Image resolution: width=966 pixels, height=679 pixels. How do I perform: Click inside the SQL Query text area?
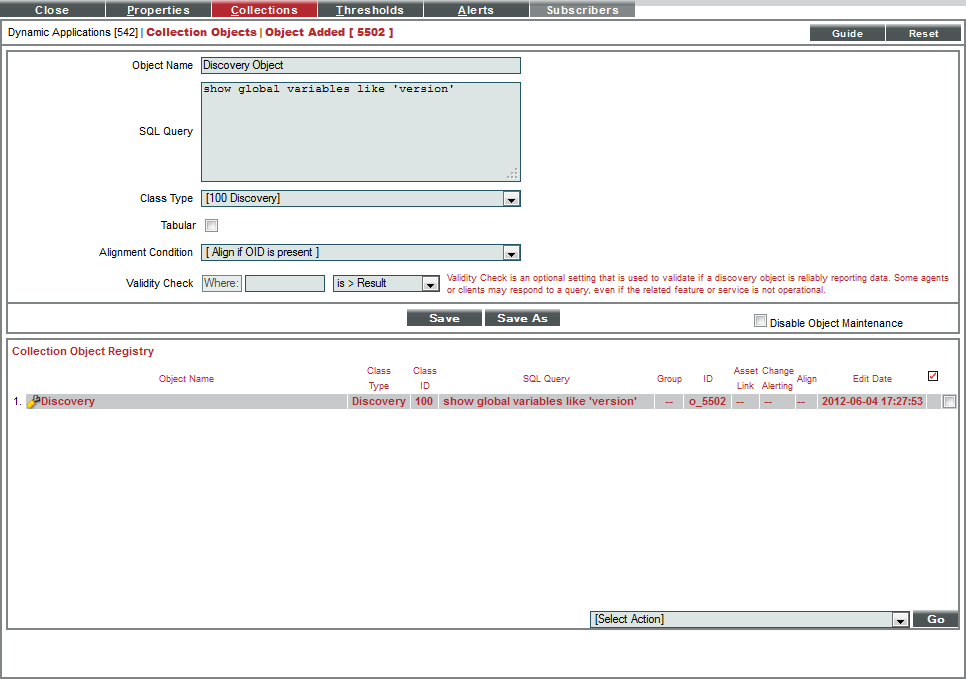click(x=360, y=130)
